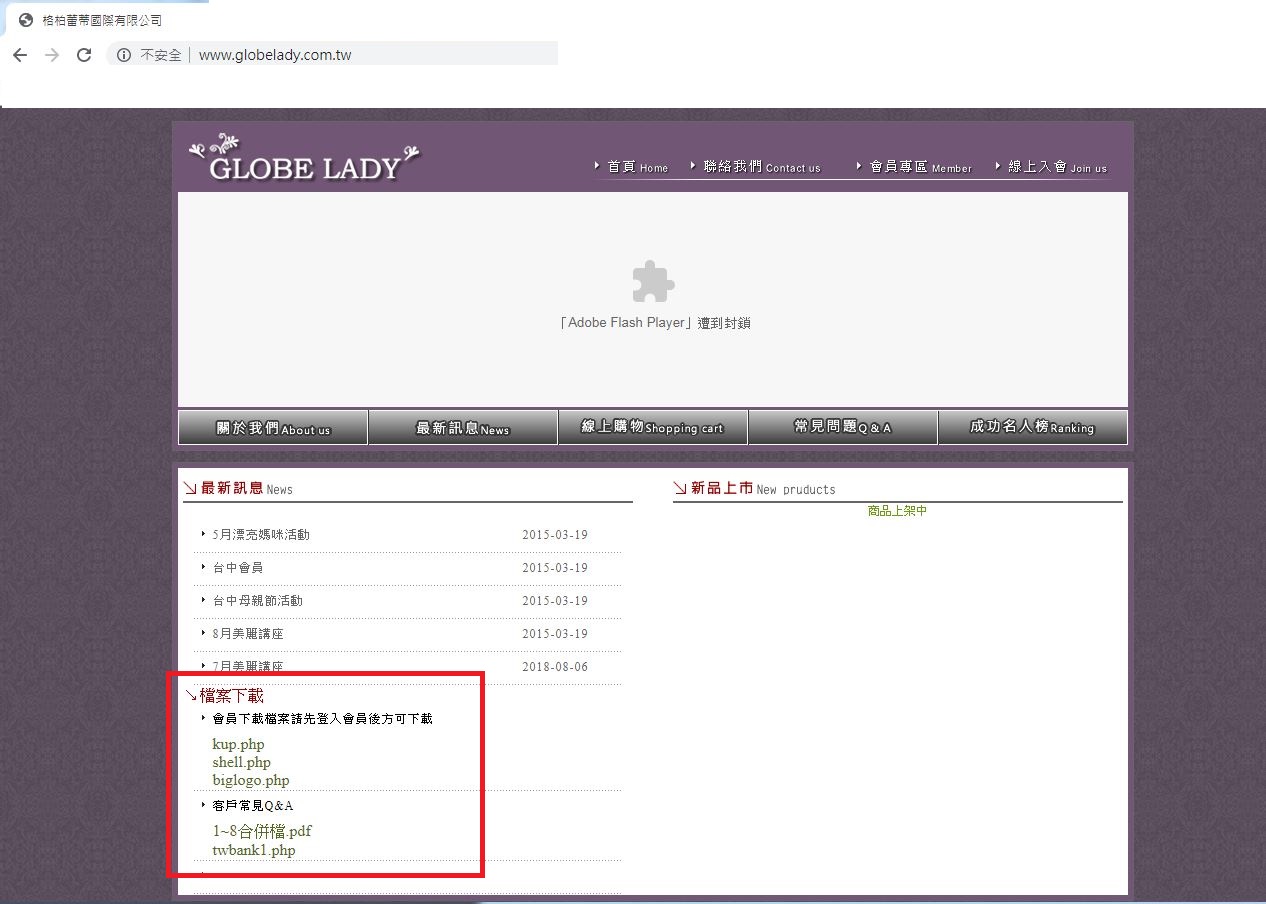Open news item 台中母親節活動
The image size is (1266, 904).
(x=257, y=601)
